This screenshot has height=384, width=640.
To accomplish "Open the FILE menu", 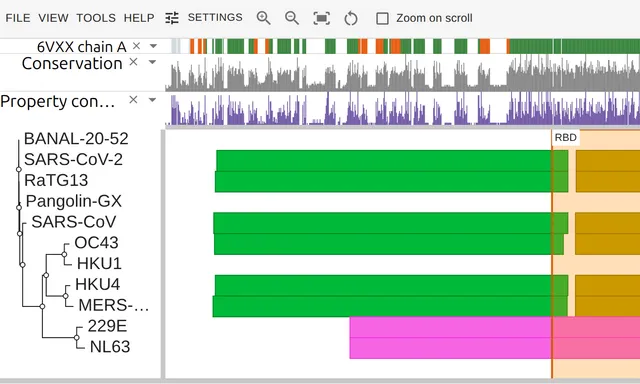I will pyautogui.click(x=18, y=18).
